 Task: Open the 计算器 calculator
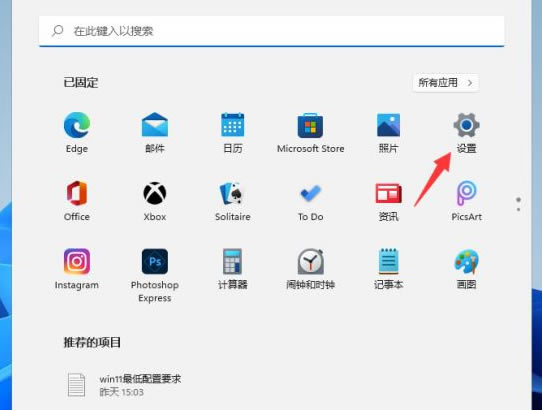[x=233, y=269]
